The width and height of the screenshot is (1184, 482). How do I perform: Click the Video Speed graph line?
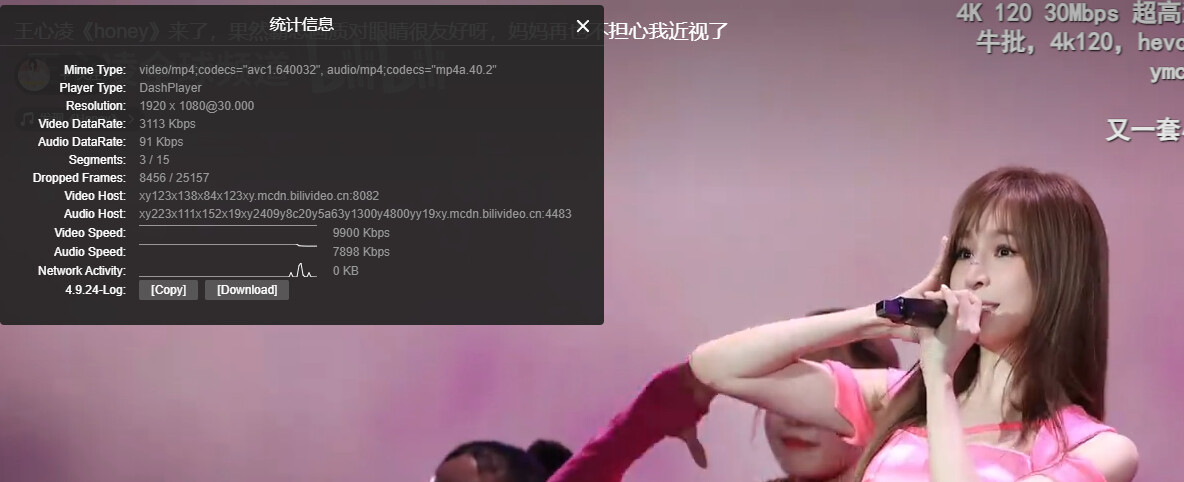pos(228,226)
